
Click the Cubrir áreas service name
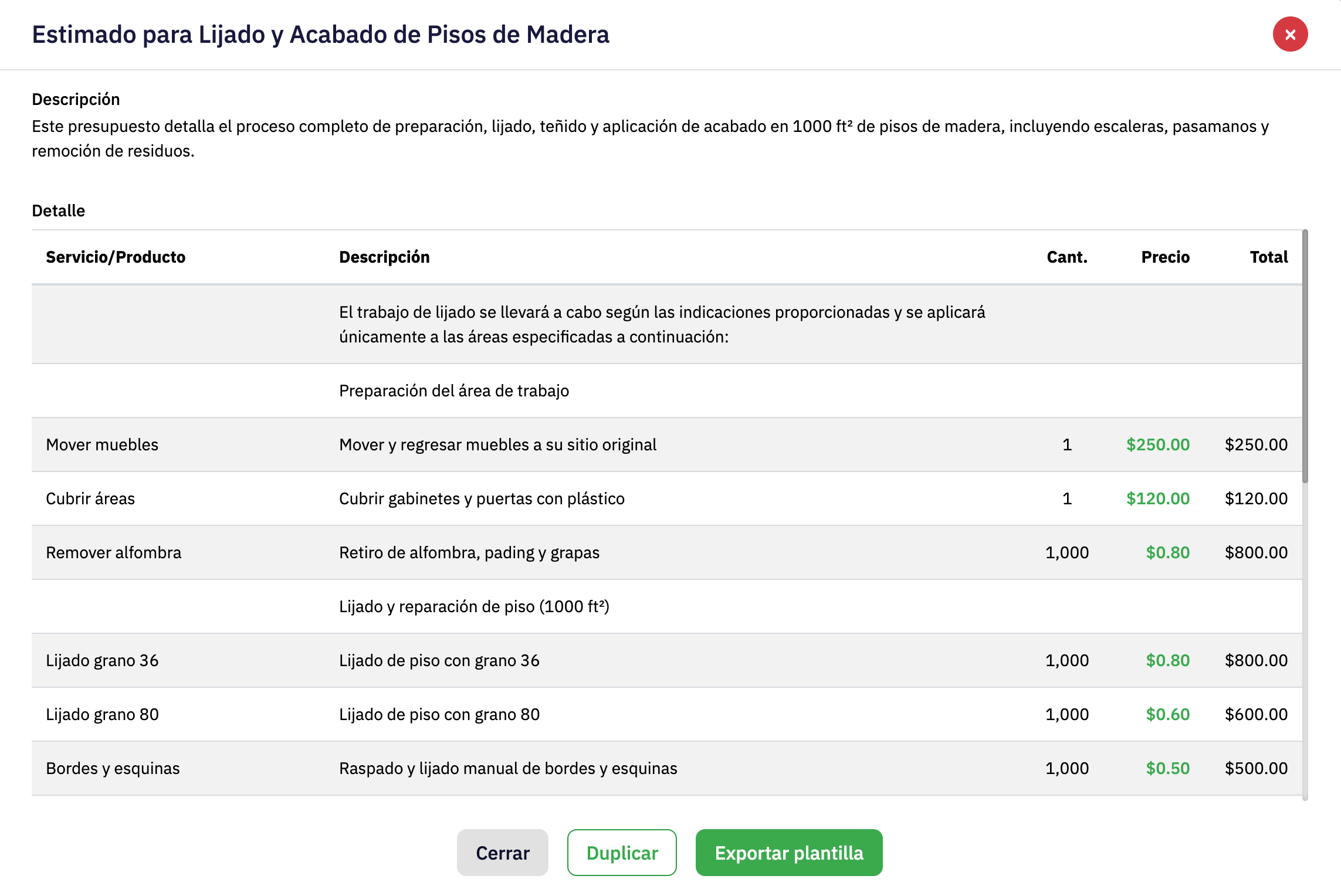(x=90, y=498)
